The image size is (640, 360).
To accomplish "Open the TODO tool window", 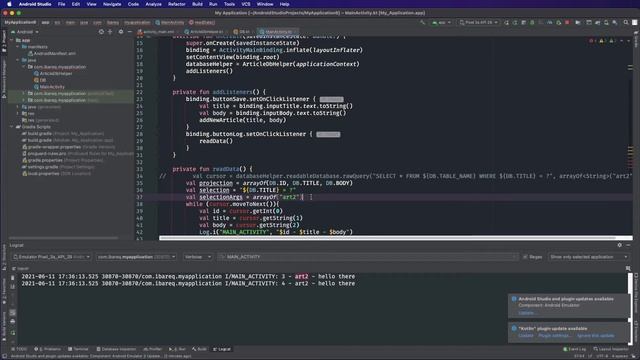I will (x=19, y=349).
